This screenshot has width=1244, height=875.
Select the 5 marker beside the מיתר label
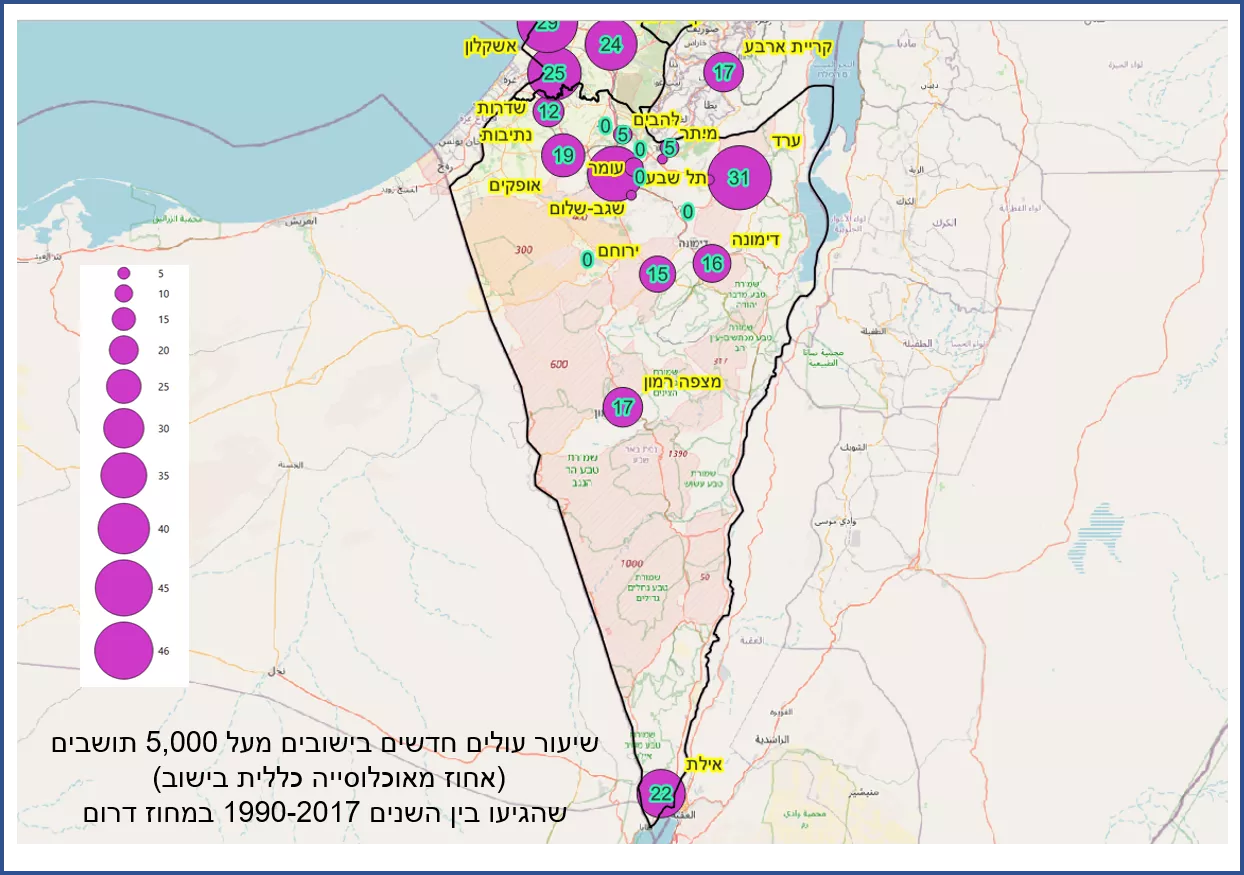pos(669,148)
